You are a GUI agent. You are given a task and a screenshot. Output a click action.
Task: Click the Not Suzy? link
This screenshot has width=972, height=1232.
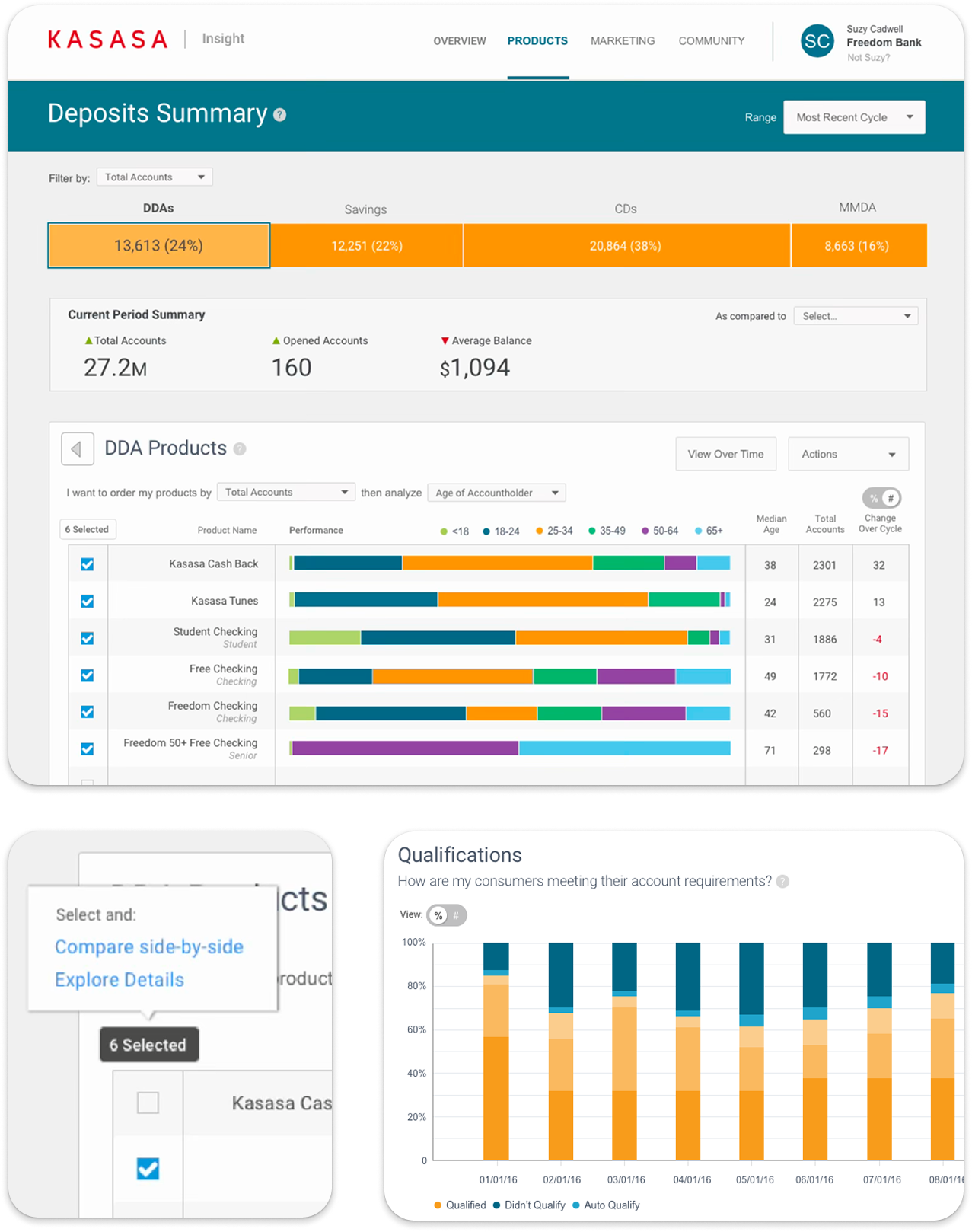coord(868,58)
